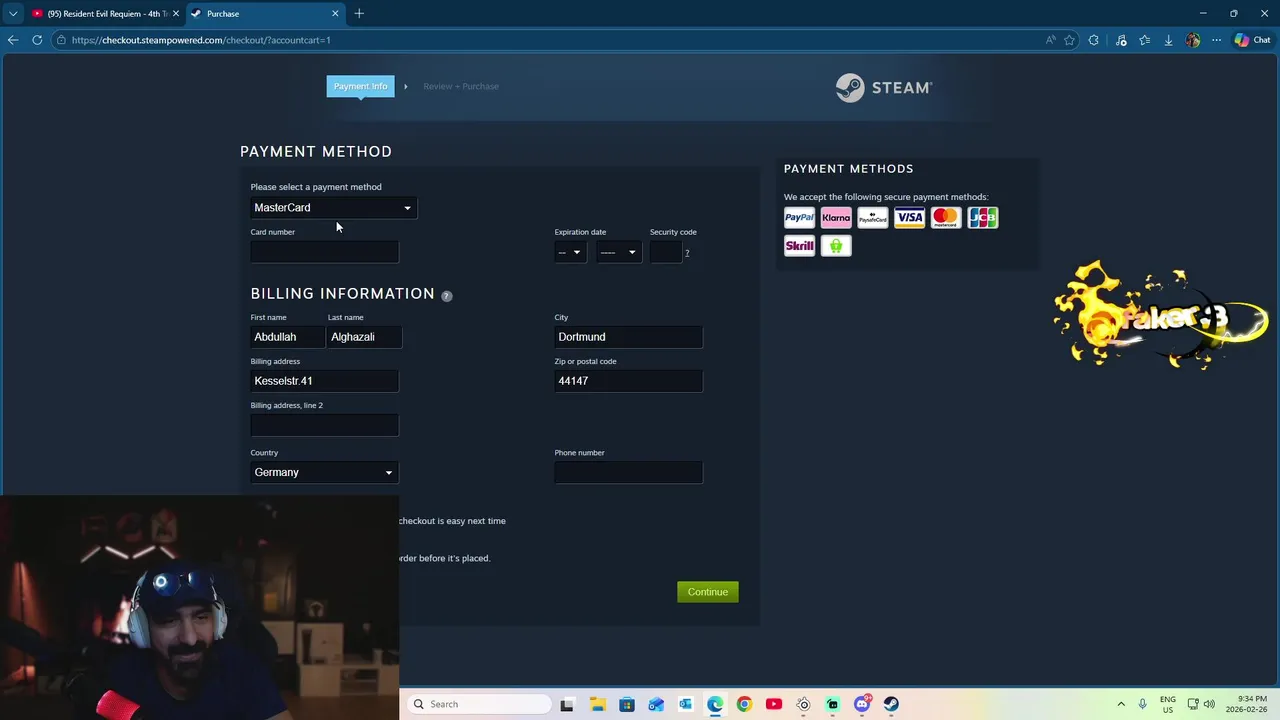This screenshot has height=720, width=1280.
Task: Open Microsoft Edge from taskbar
Action: pos(715,704)
